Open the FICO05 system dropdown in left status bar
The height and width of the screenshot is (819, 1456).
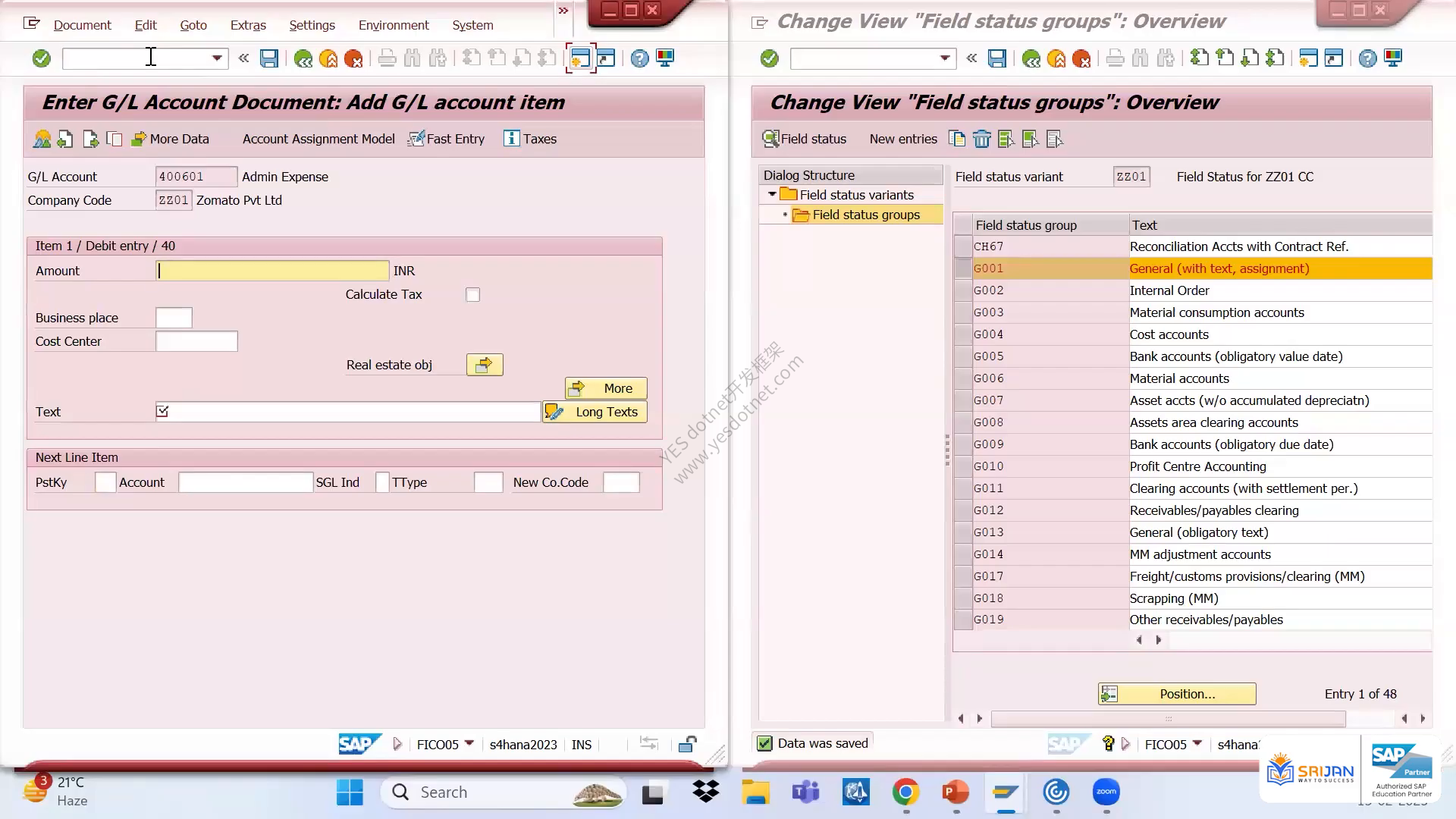pos(469,744)
